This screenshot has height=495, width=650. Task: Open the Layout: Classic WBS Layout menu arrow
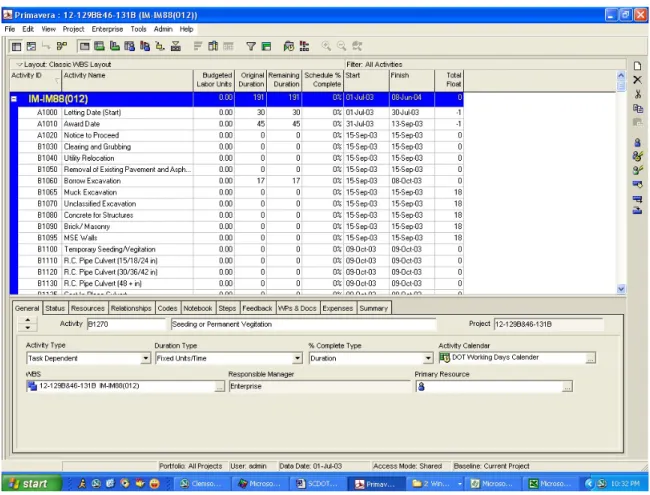click(19, 65)
